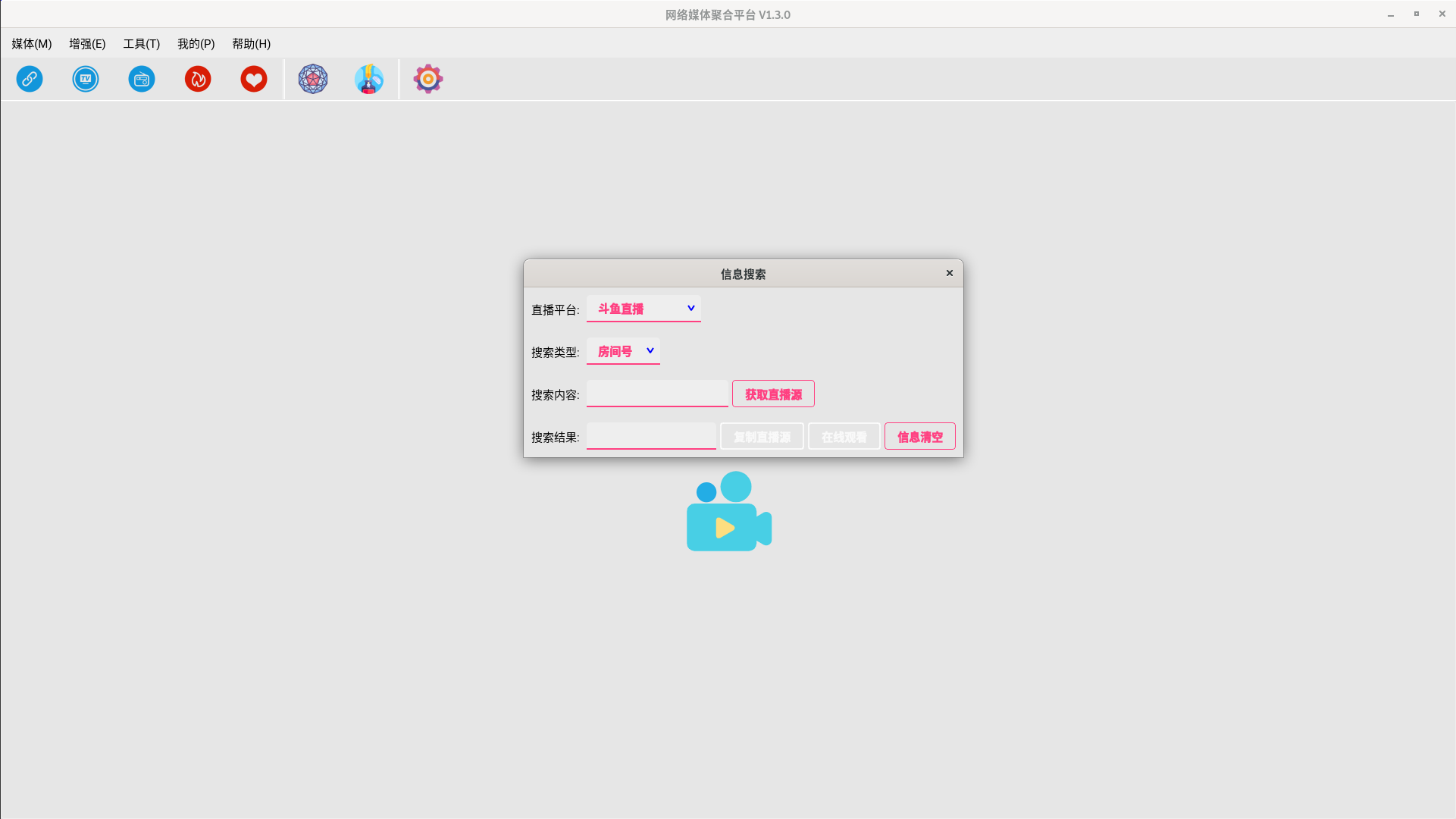Click the ink bottle quill icon
Image resolution: width=1456 pixels, height=819 pixels.
pyautogui.click(x=369, y=79)
